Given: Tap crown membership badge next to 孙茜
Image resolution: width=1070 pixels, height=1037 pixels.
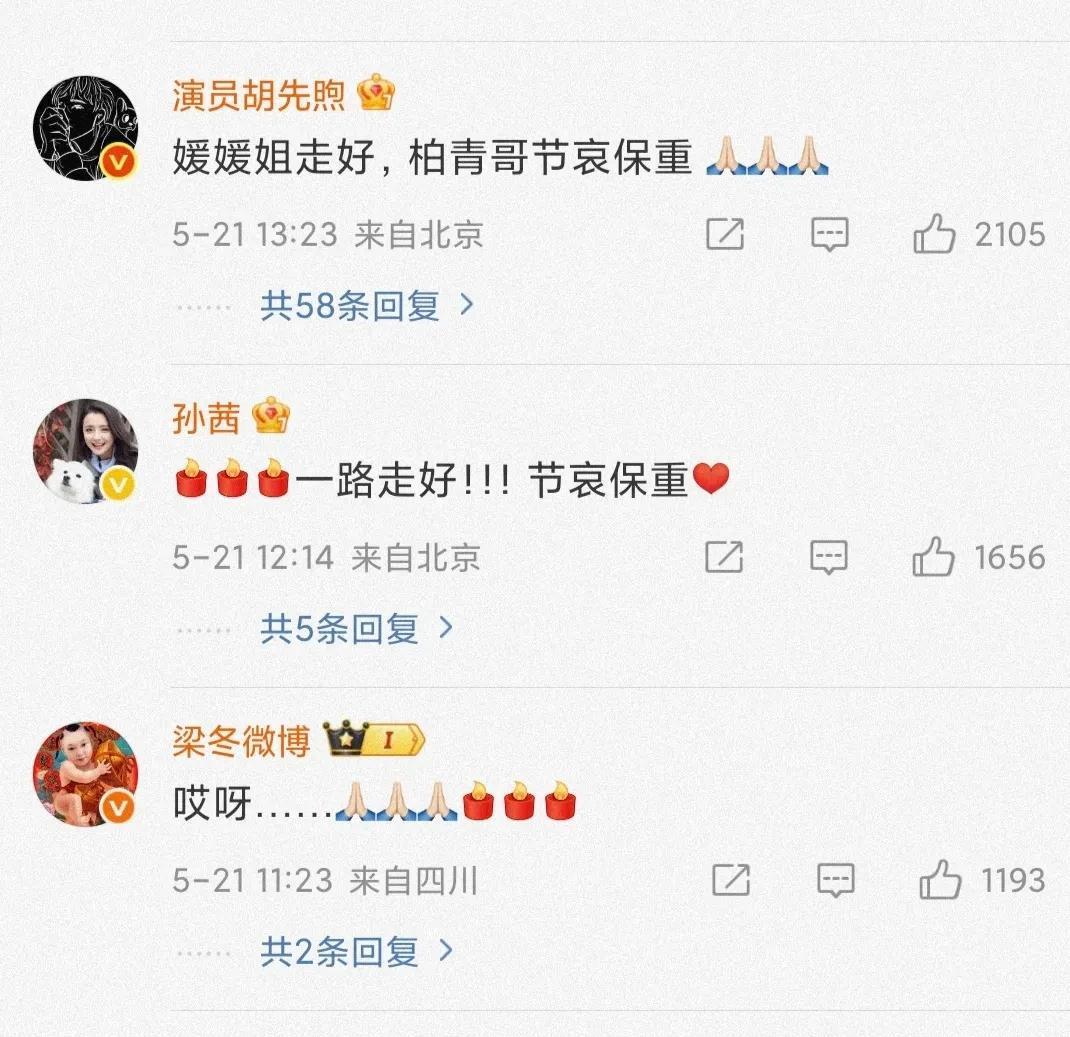Looking at the screenshot, I should pyautogui.click(x=271, y=415).
